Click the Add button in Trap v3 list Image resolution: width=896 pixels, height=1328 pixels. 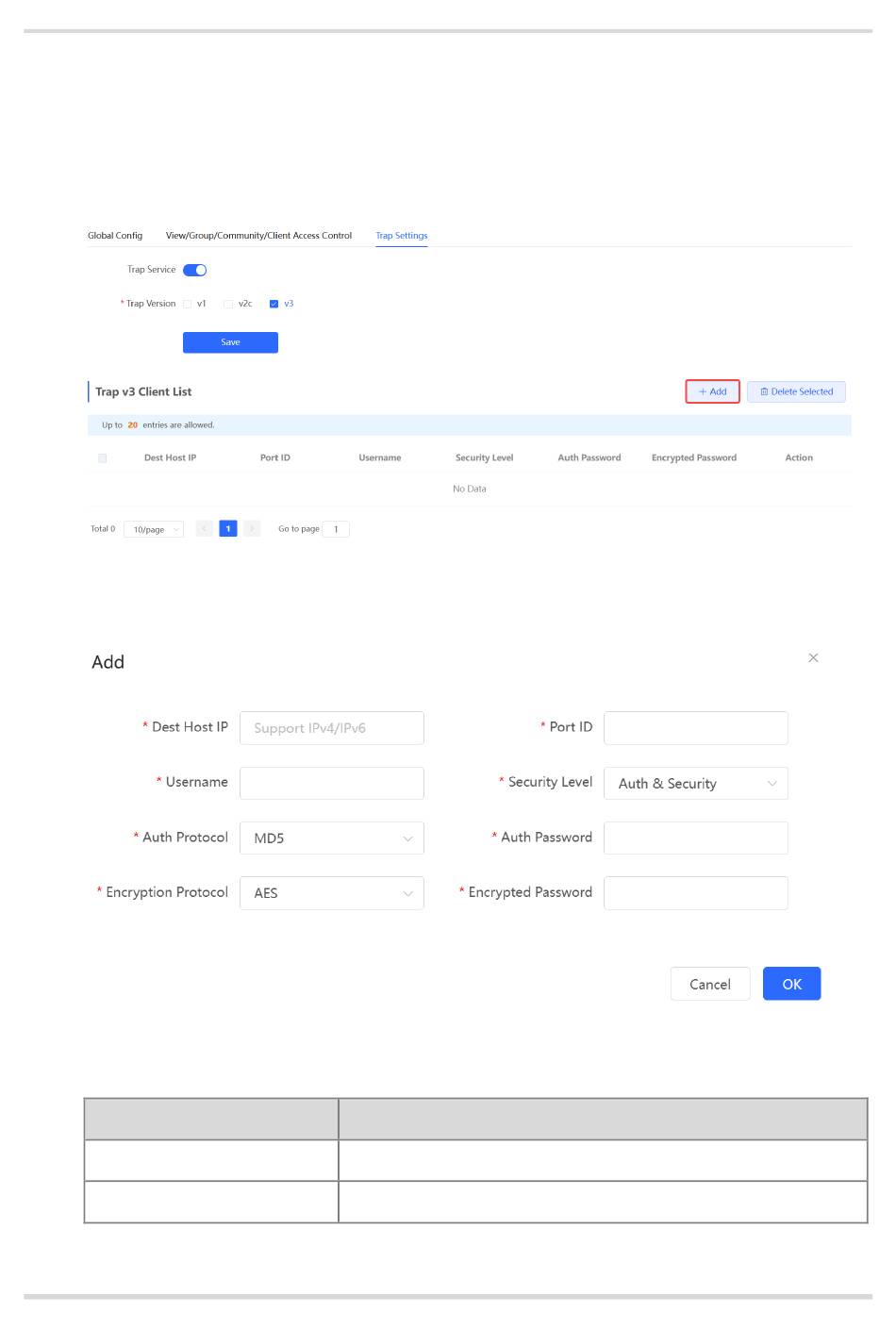tap(712, 391)
